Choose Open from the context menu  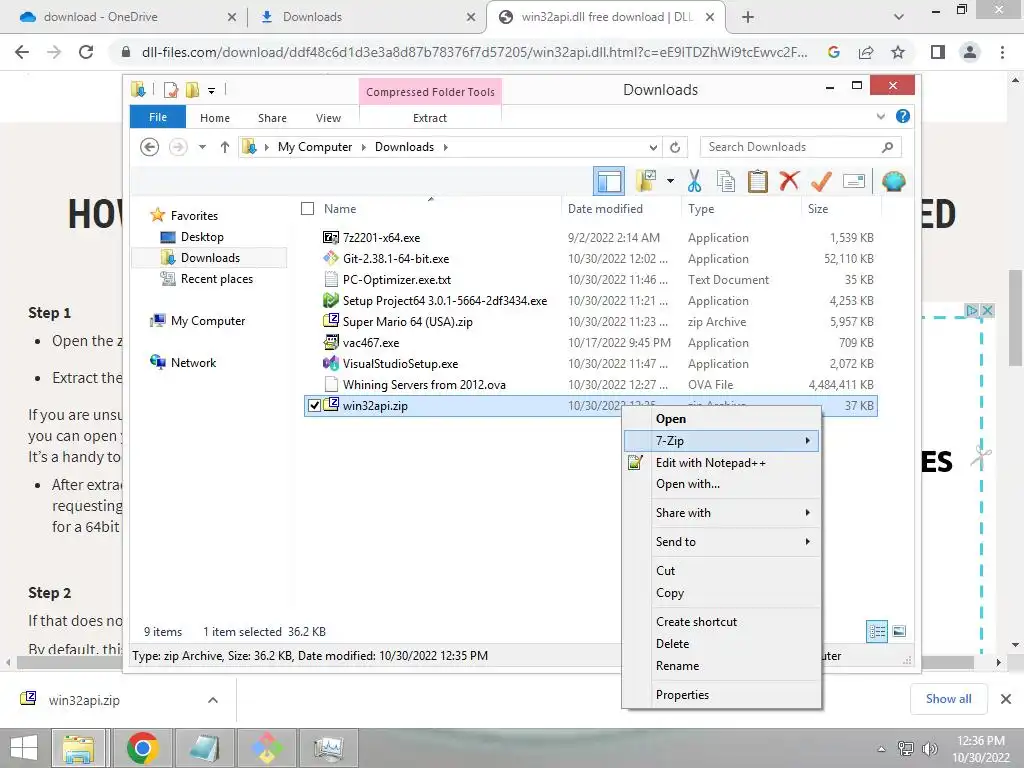pyautogui.click(x=722, y=419)
